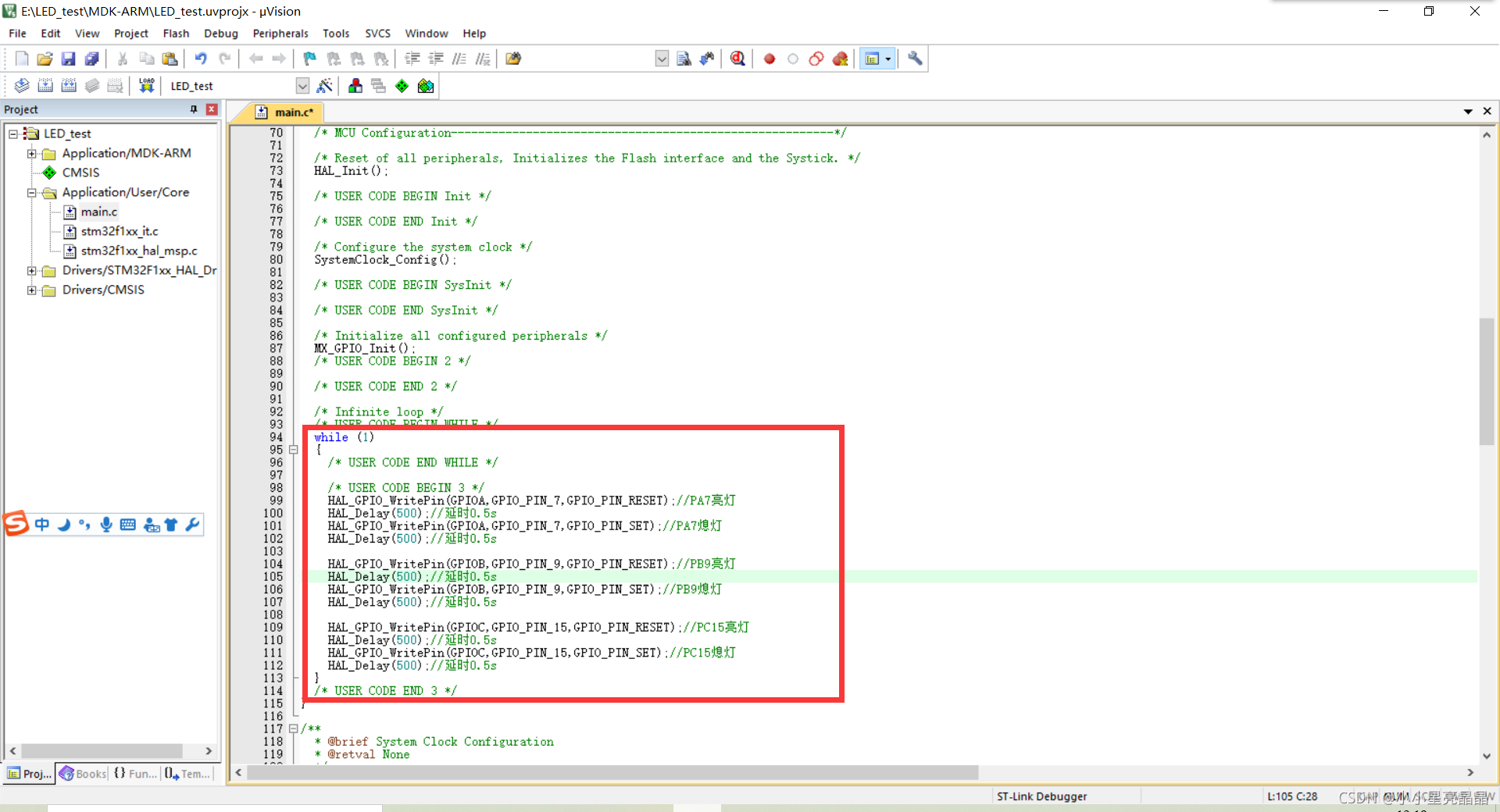Save the current file
This screenshot has width=1500, height=812.
click(68, 59)
